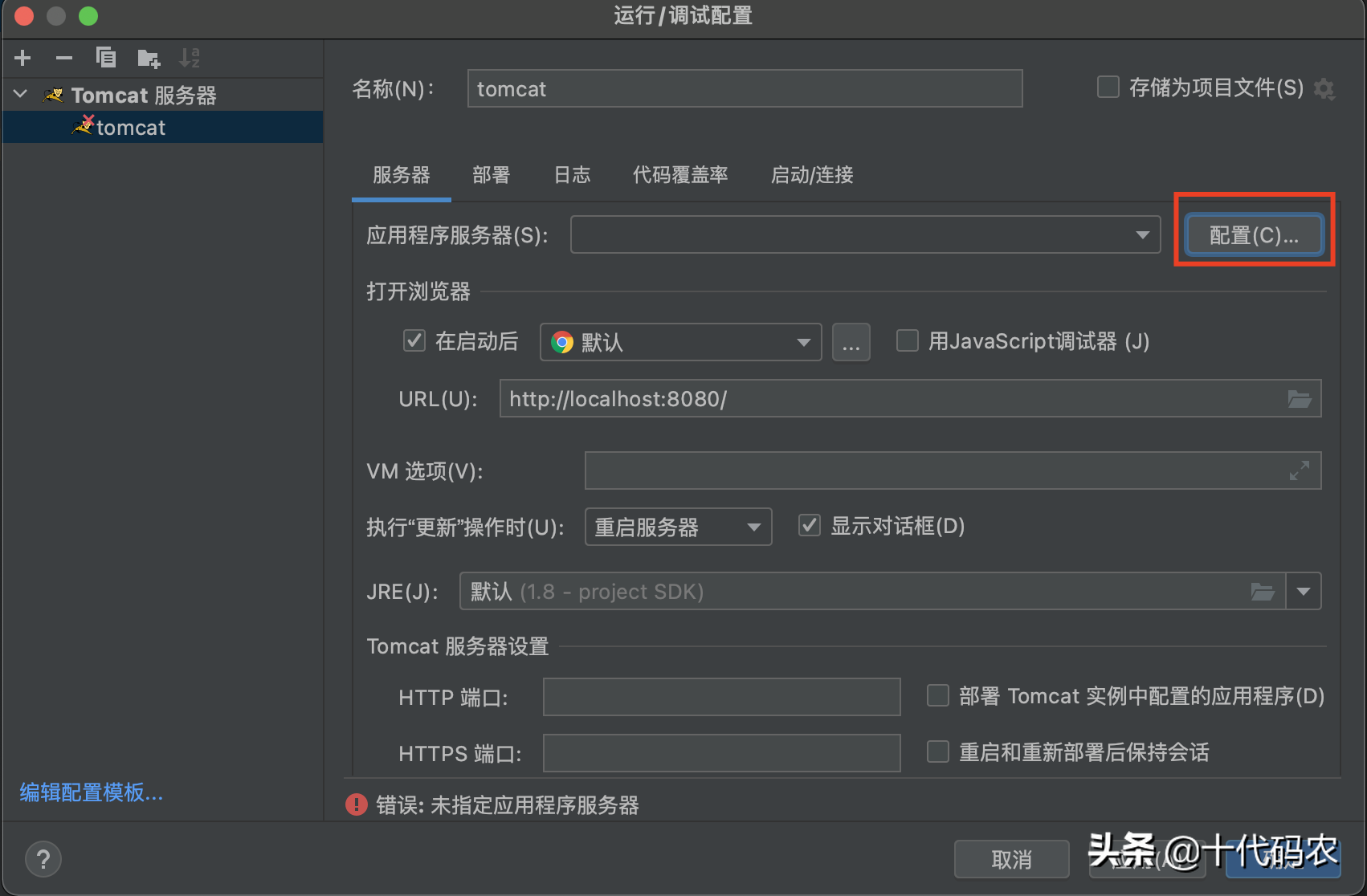
Task: Check 重启和重新部署后保持会话 option
Action: tap(938, 751)
